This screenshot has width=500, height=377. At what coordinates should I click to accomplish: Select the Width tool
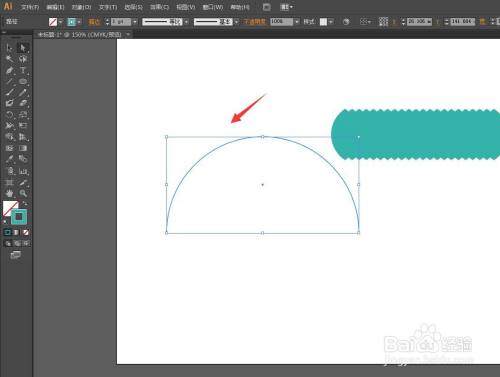[9, 126]
